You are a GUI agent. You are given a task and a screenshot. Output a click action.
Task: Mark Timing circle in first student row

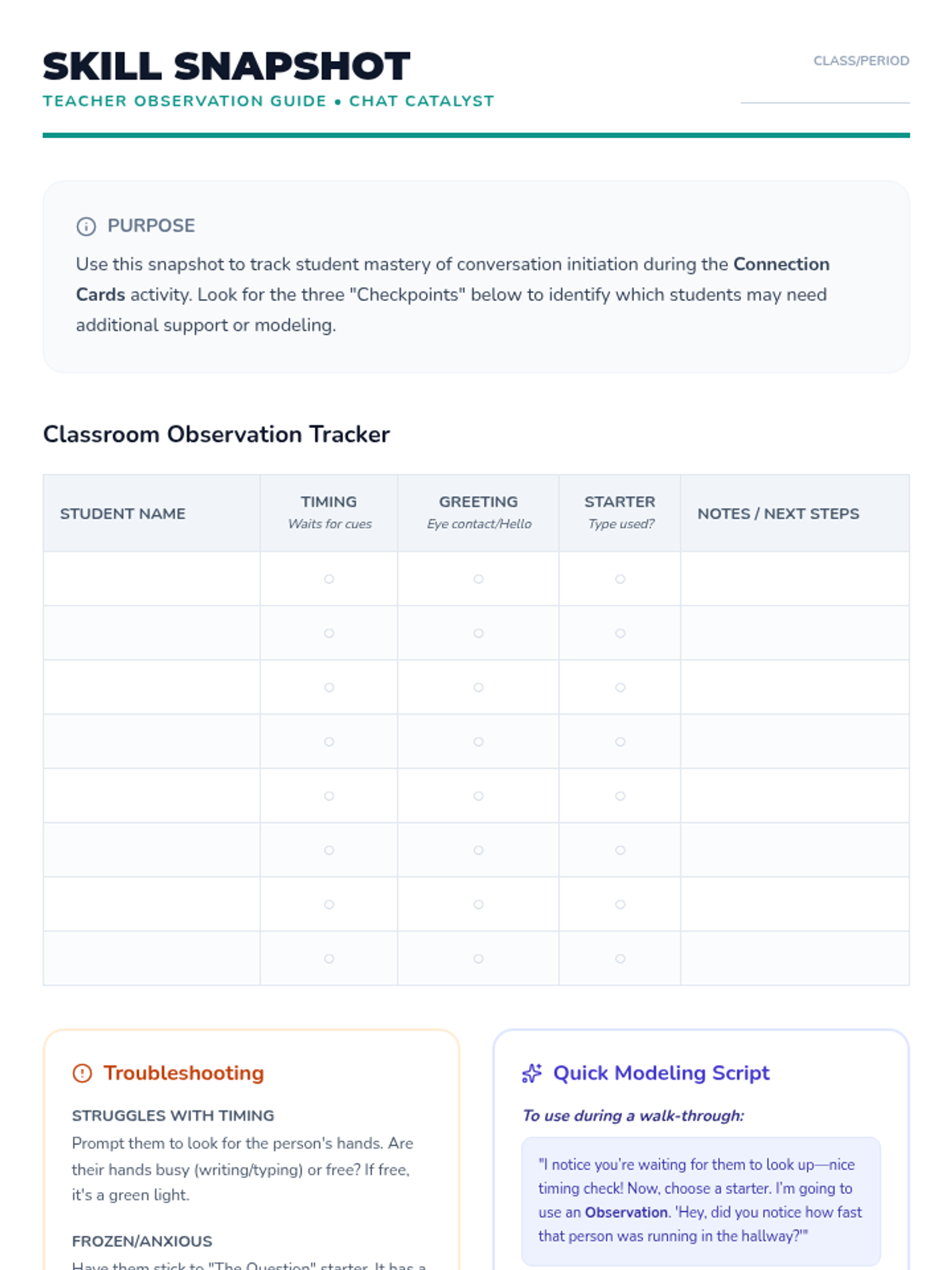pos(329,579)
